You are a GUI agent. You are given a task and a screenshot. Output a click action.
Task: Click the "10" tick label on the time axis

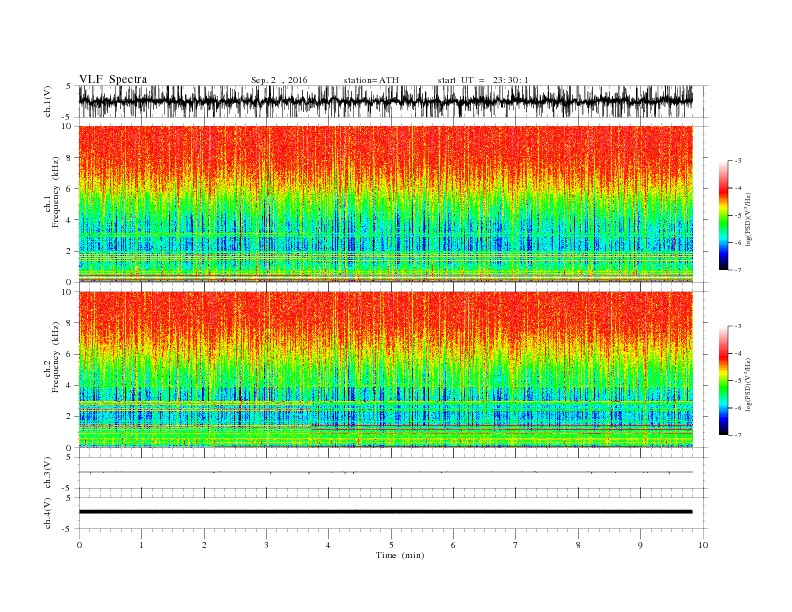click(703, 545)
